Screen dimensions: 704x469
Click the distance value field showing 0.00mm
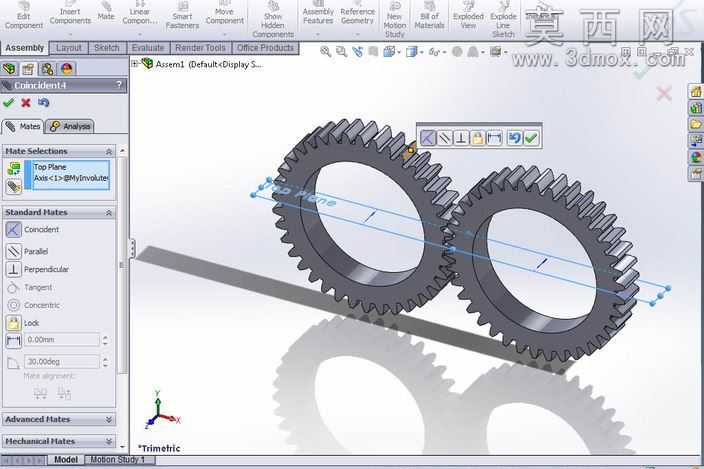(x=62, y=340)
